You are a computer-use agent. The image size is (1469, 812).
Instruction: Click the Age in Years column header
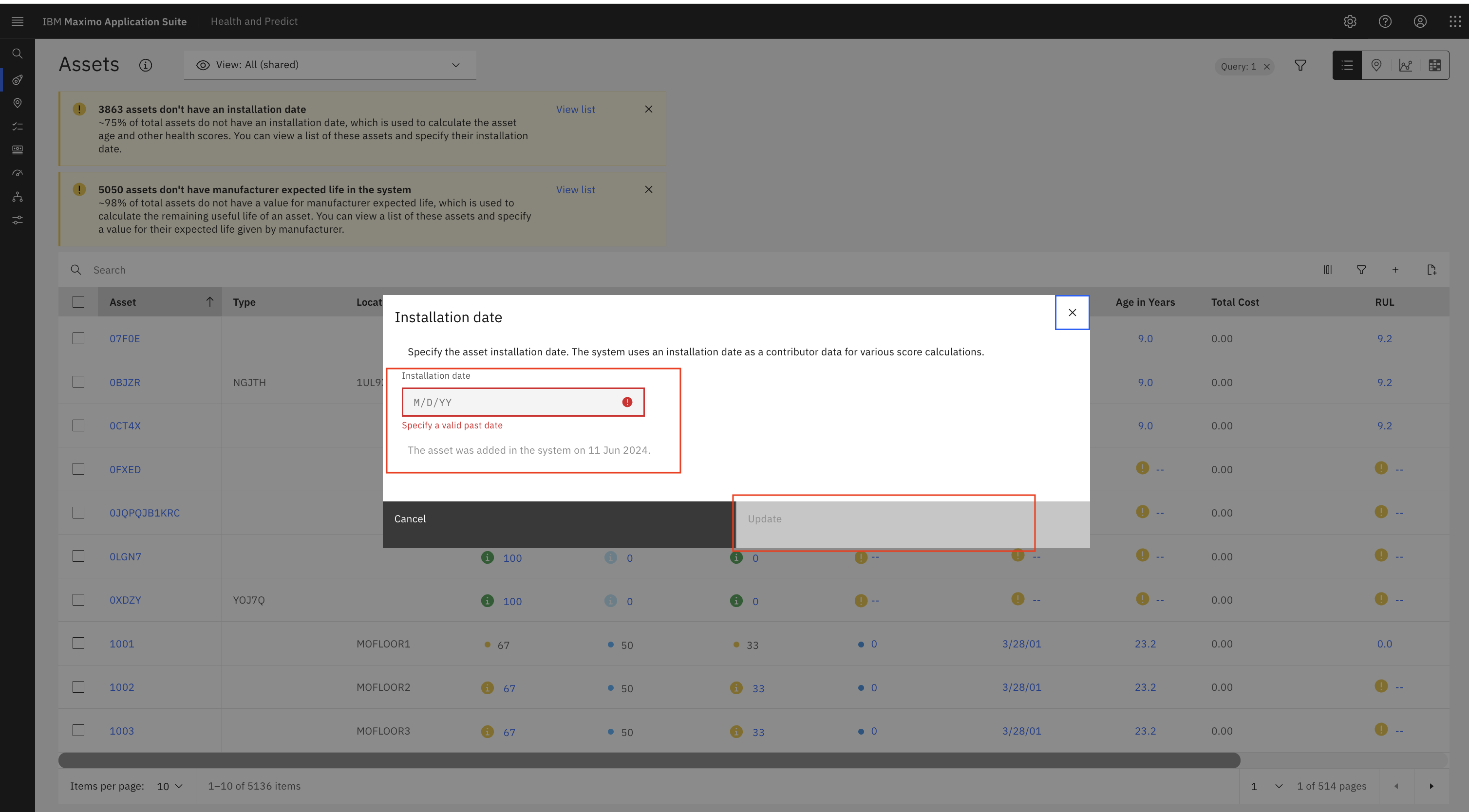(1145, 302)
